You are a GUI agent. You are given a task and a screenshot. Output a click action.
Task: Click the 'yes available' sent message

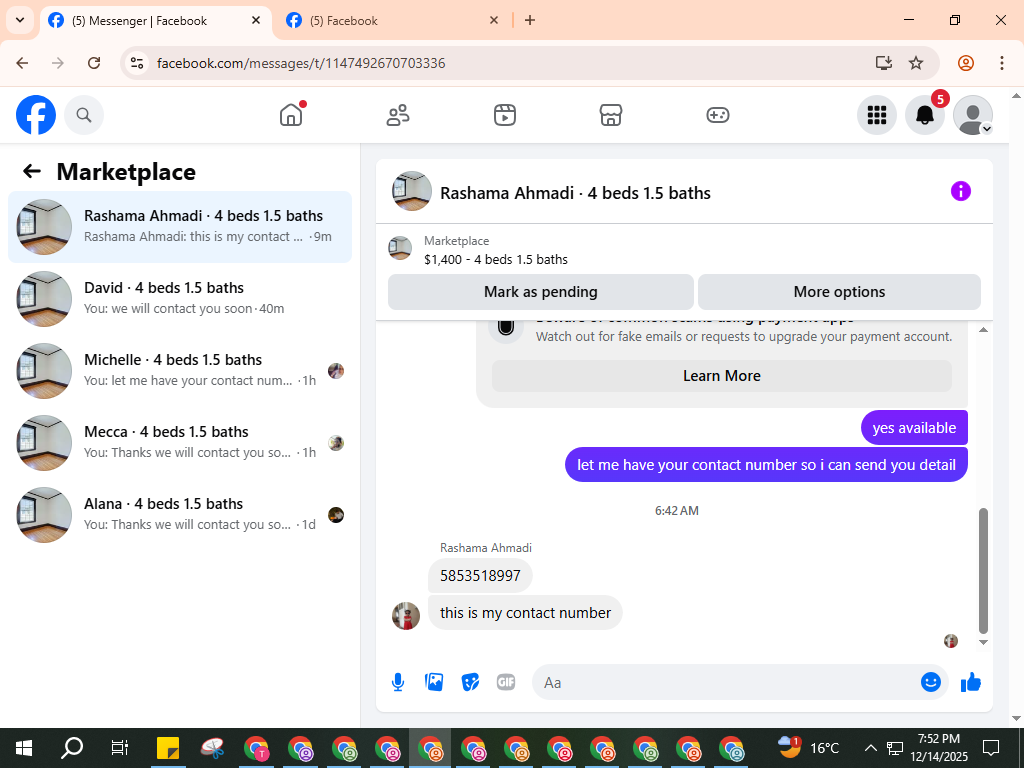pyautogui.click(x=914, y=428)
